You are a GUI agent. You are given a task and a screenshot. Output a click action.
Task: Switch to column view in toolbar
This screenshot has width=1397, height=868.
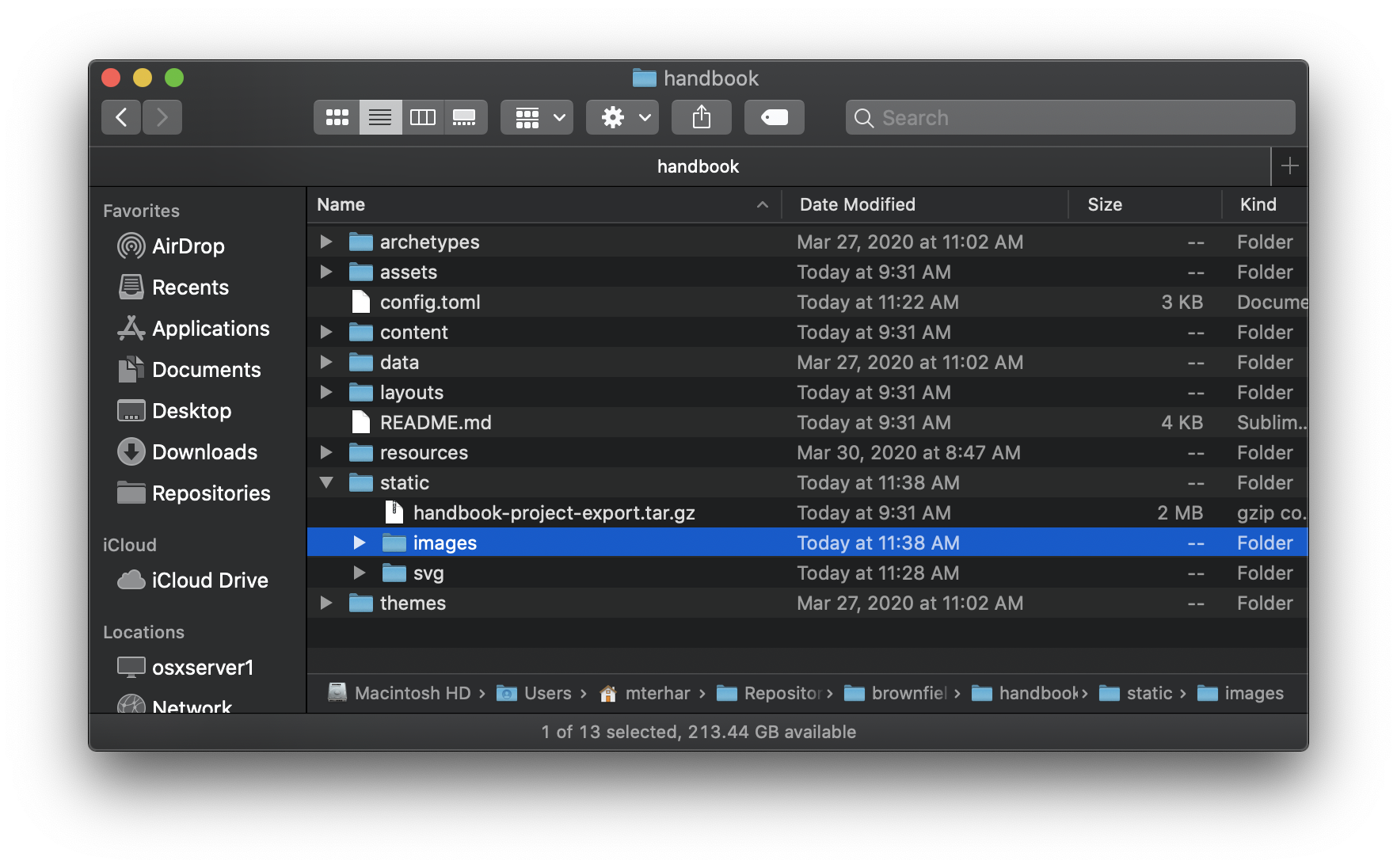pyautogui.click(x=423, y=117)
